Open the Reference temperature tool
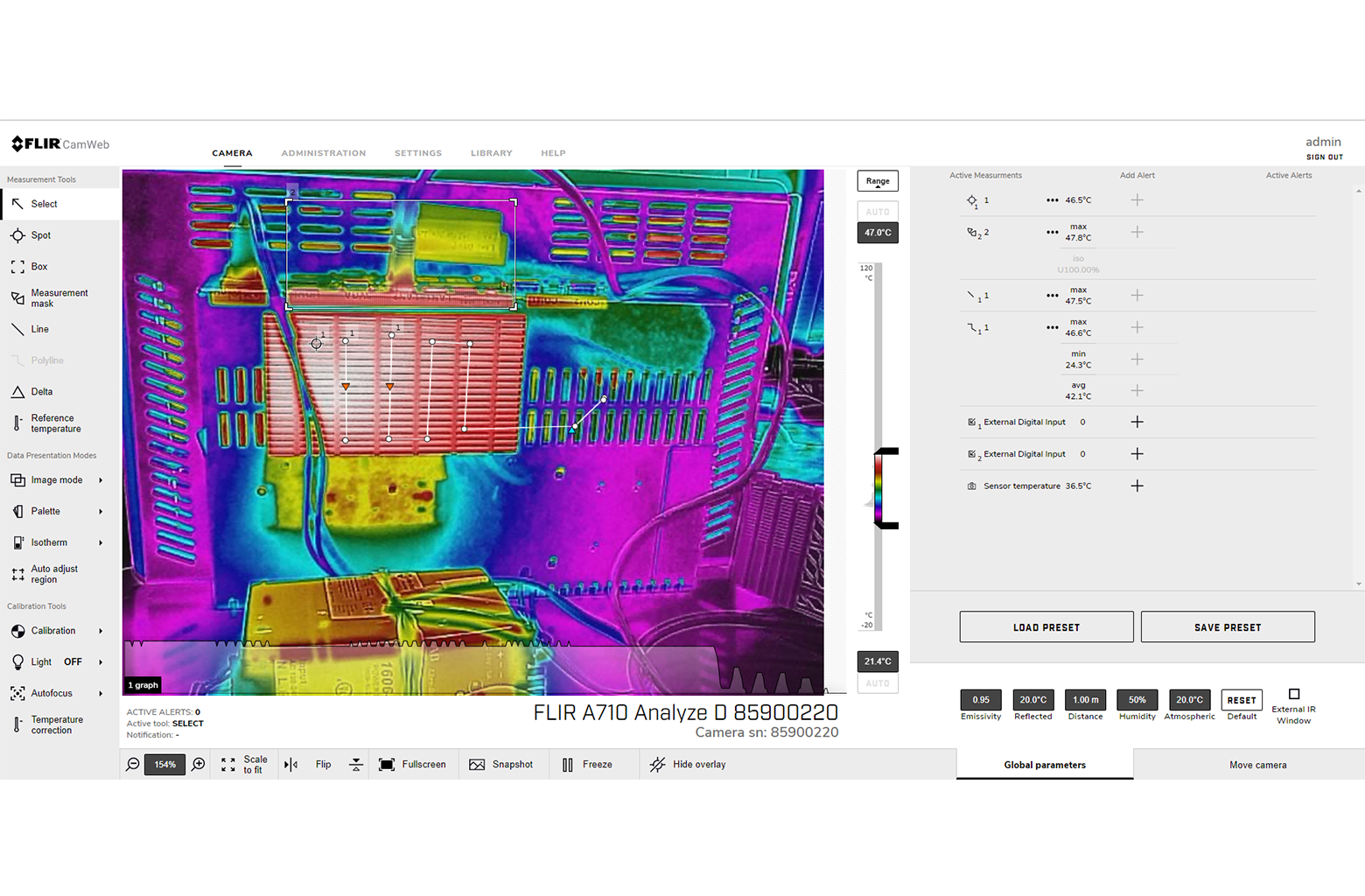This screenshot has height=896, width=1365. [x=59, y=423]
